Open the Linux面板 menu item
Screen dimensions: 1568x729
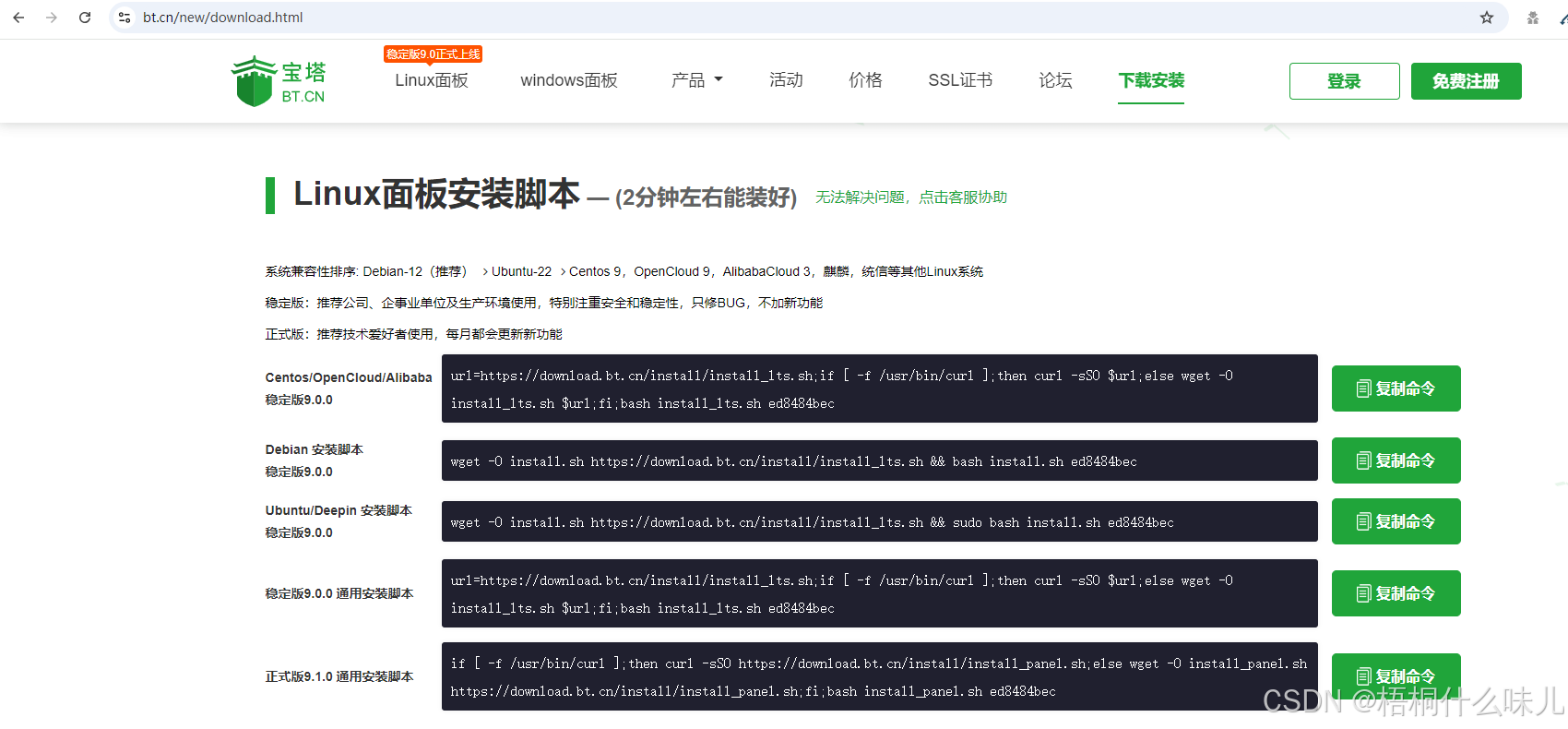(x=432, y=80)
